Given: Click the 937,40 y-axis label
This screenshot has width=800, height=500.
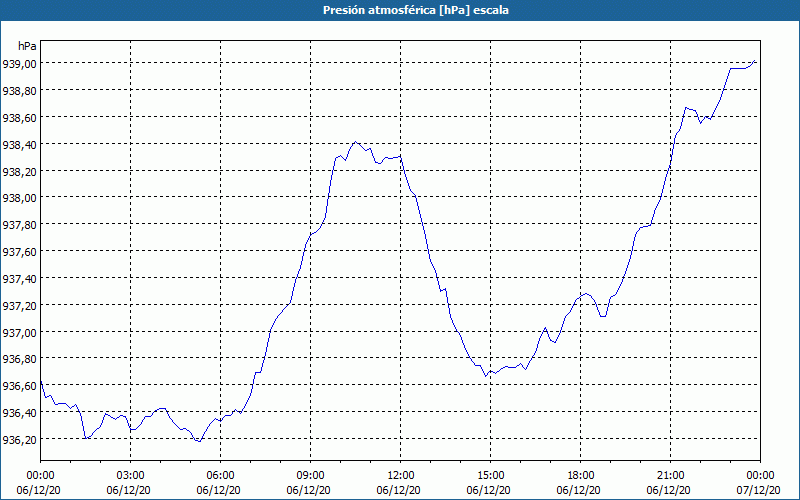Looking at the screenshot, I should pyautogui.click(x=19, y=279).
